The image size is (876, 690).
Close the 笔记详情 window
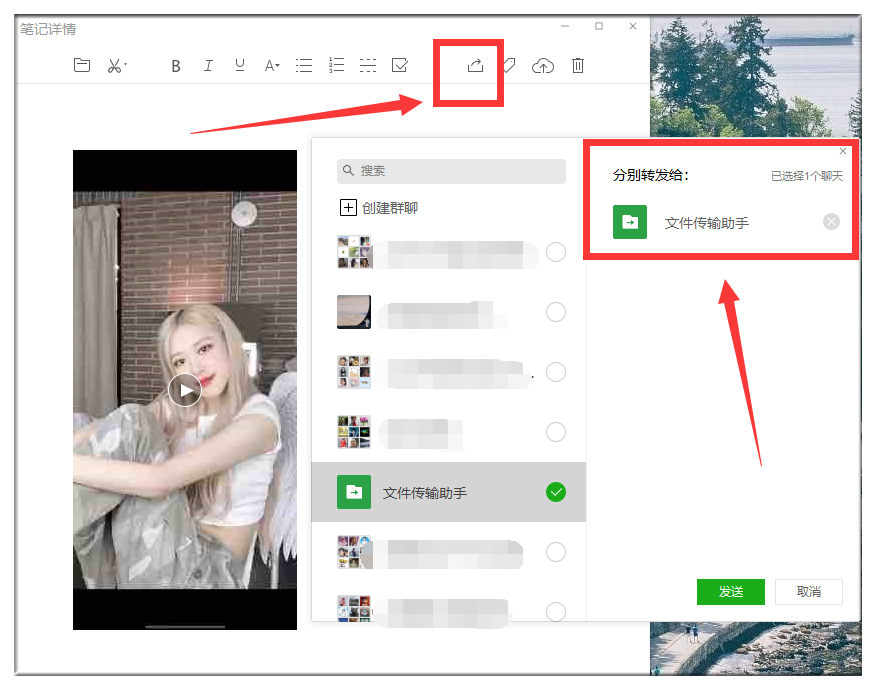(x=633, y=26)
